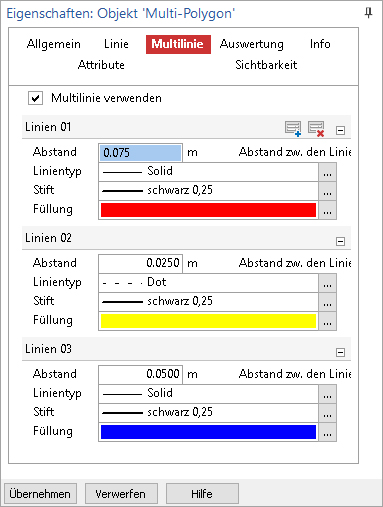Open Stift browse button in Linien 02
Image resolution: width=383 pixels, height=507 pixels.
point(327,302)
